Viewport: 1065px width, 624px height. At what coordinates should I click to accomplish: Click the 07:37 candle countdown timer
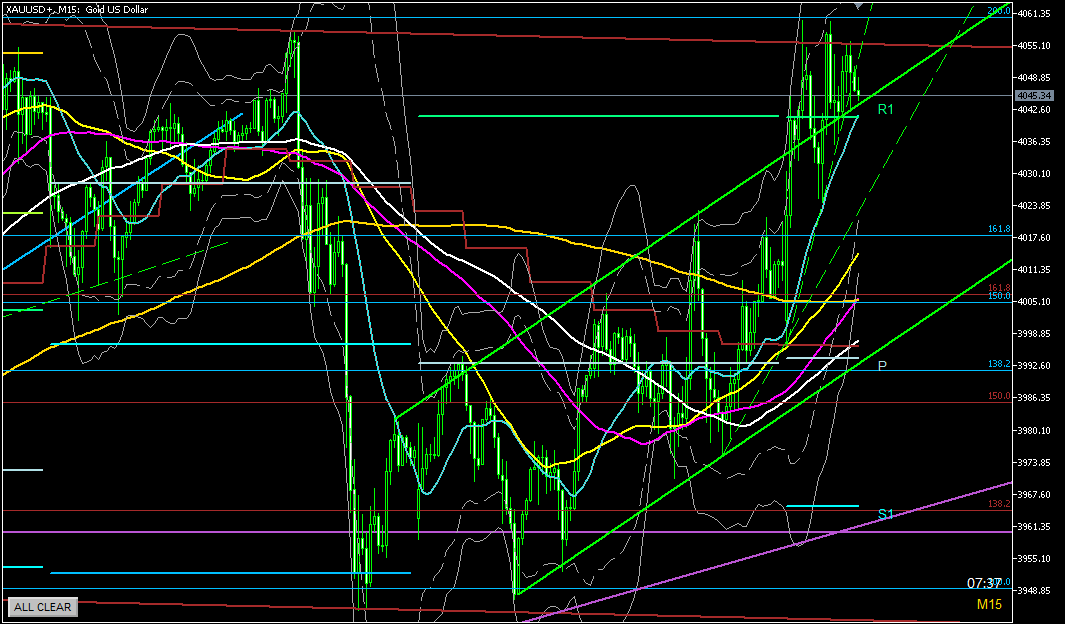point(983,583)
